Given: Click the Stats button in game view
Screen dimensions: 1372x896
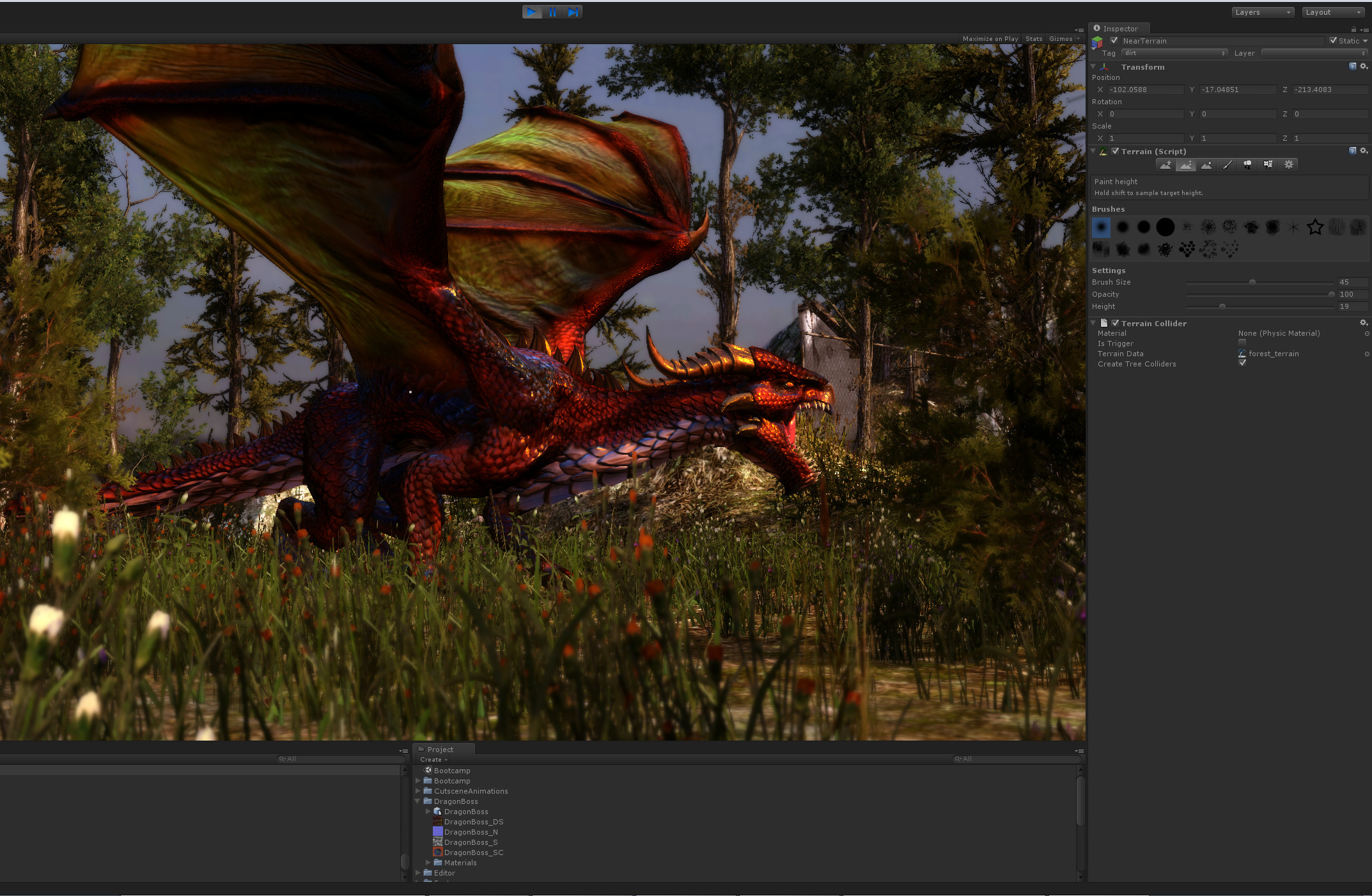Looking at the screenshot, I should pyautogui.click(x=1034, y=39).
